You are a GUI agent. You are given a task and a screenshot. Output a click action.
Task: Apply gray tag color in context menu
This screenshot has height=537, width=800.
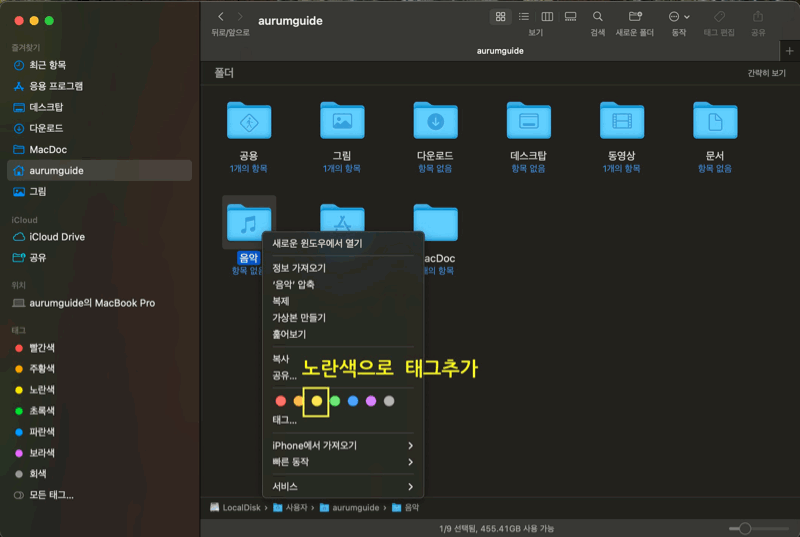click(x=389, y=401)
